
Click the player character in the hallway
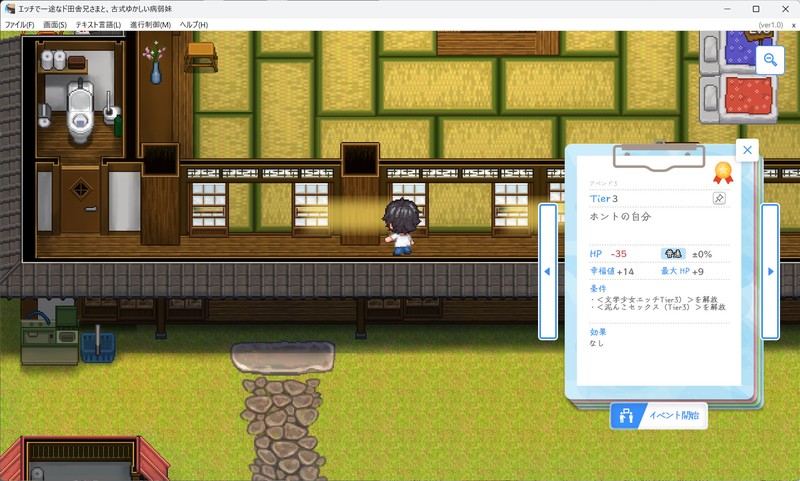point(401,225)
